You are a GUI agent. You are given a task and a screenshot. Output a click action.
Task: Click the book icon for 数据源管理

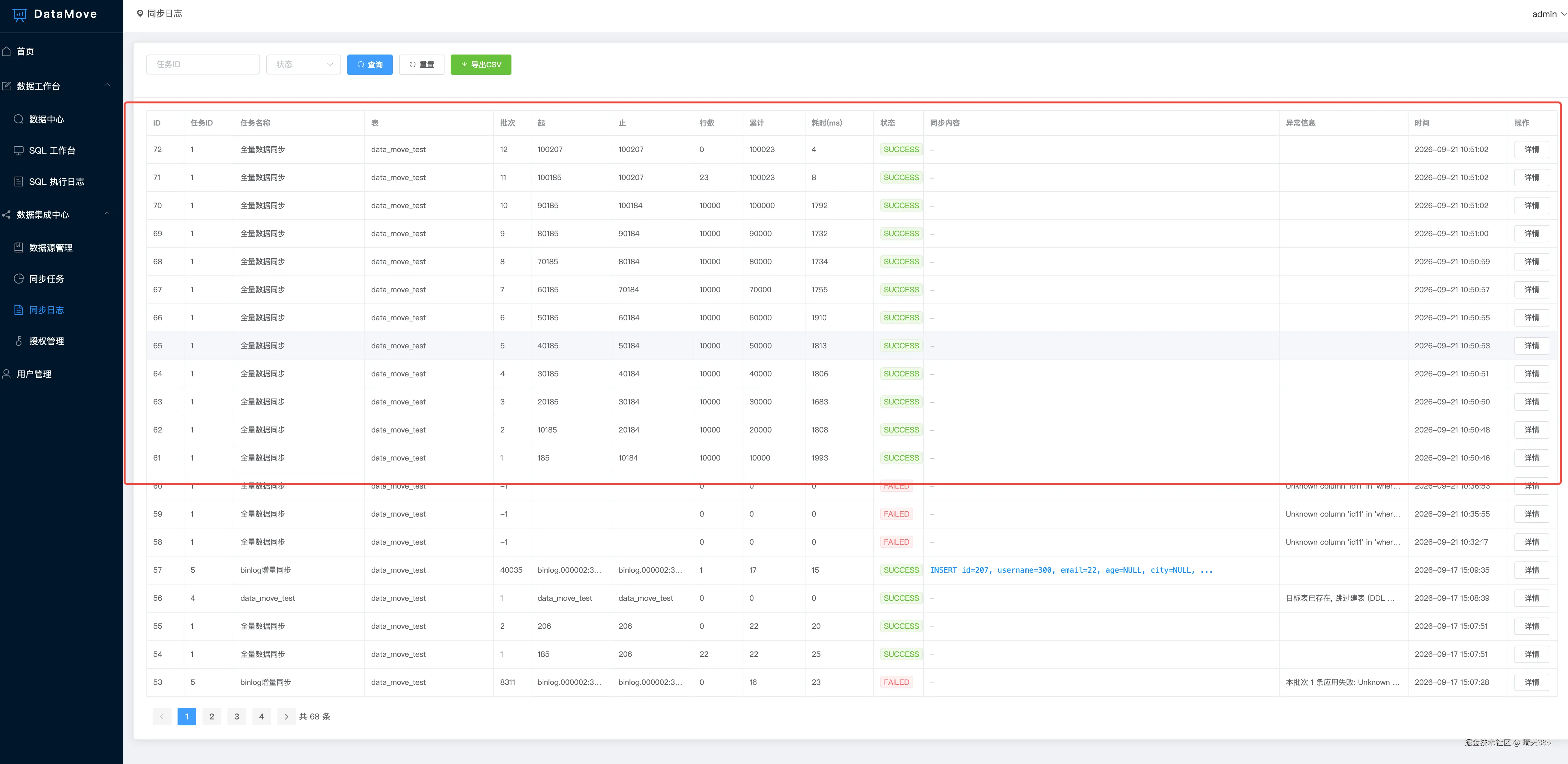[x=19, y=247]
